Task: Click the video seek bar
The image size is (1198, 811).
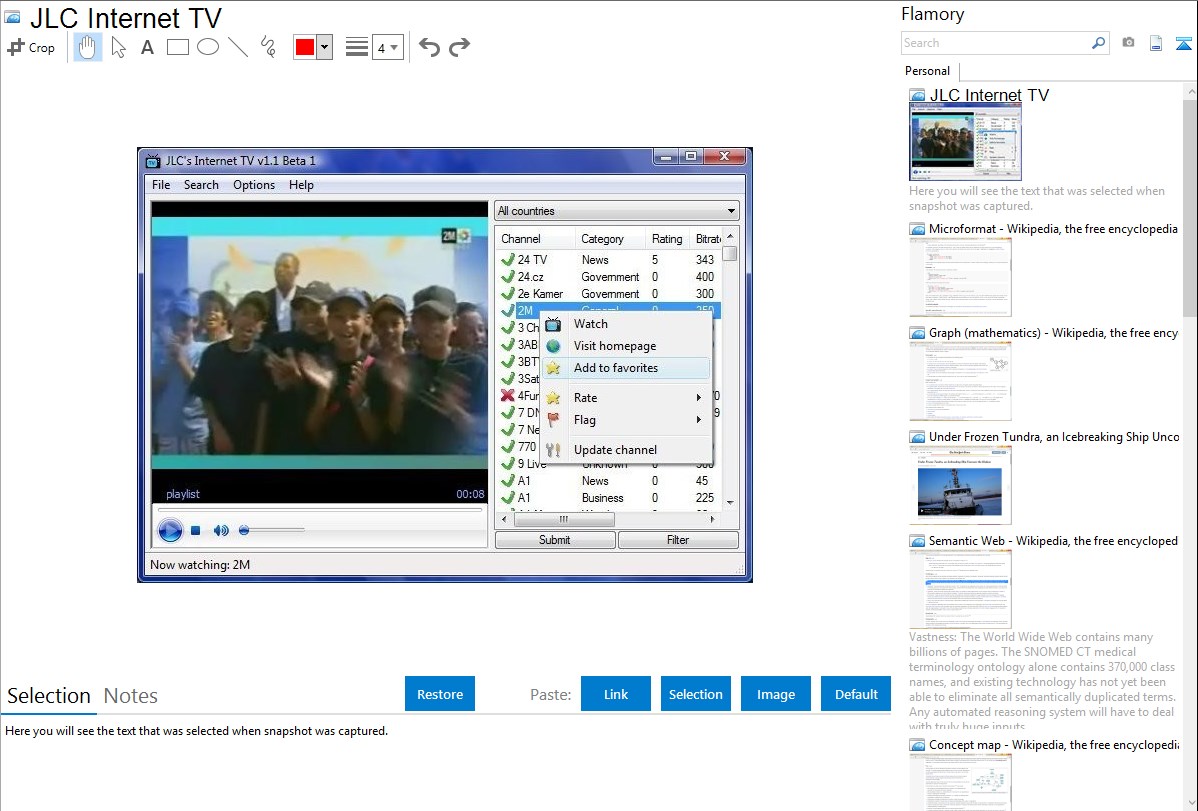Action: click(x=319, y=510)
